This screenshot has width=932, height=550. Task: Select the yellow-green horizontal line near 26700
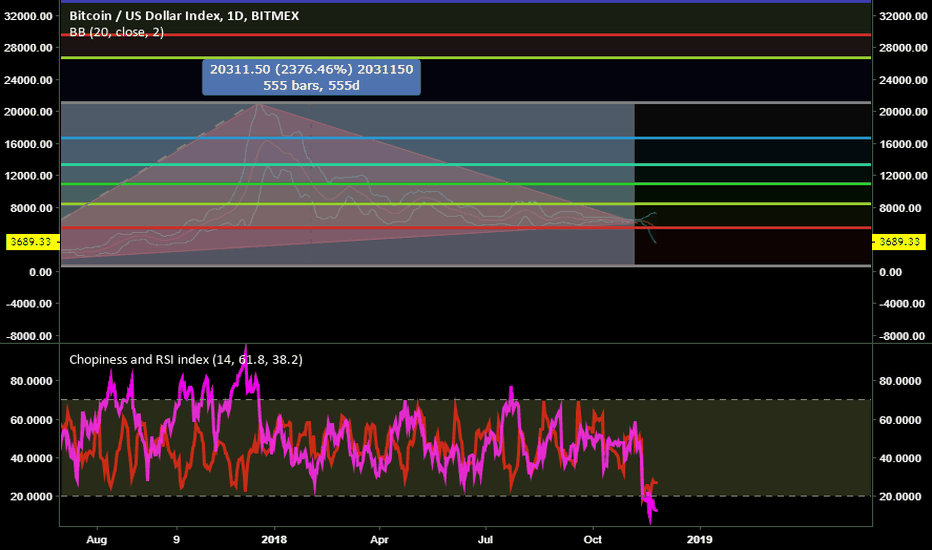[466, 58]
